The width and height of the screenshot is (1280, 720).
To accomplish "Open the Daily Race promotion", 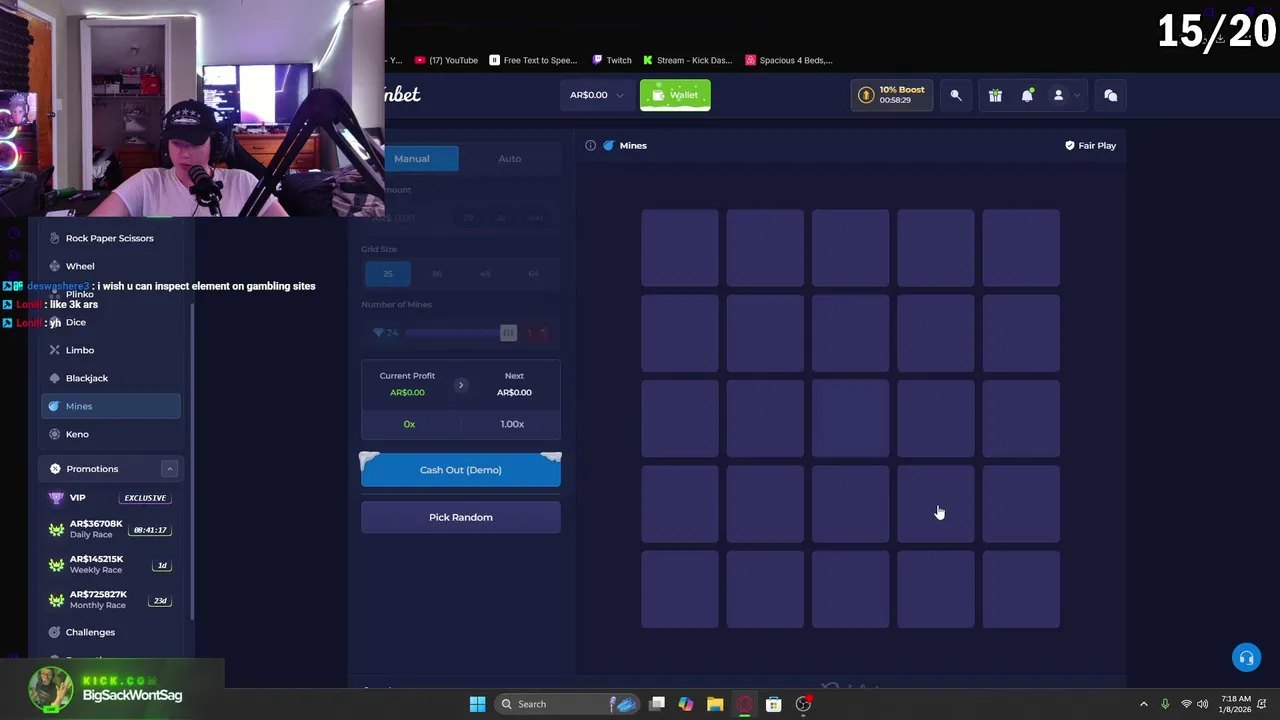I will [111, 529].
